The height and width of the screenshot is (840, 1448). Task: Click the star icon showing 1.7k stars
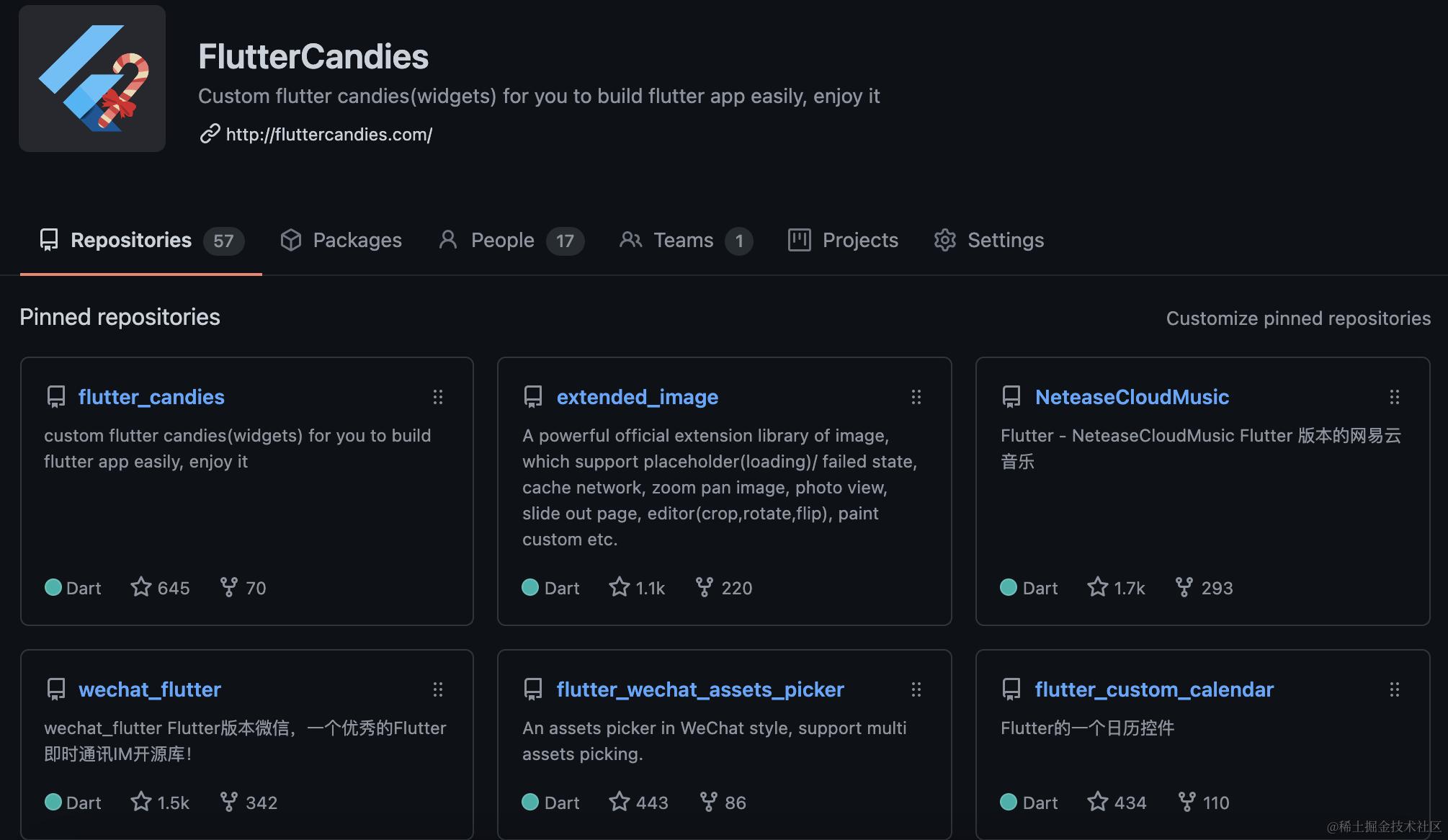point(1098,587)
